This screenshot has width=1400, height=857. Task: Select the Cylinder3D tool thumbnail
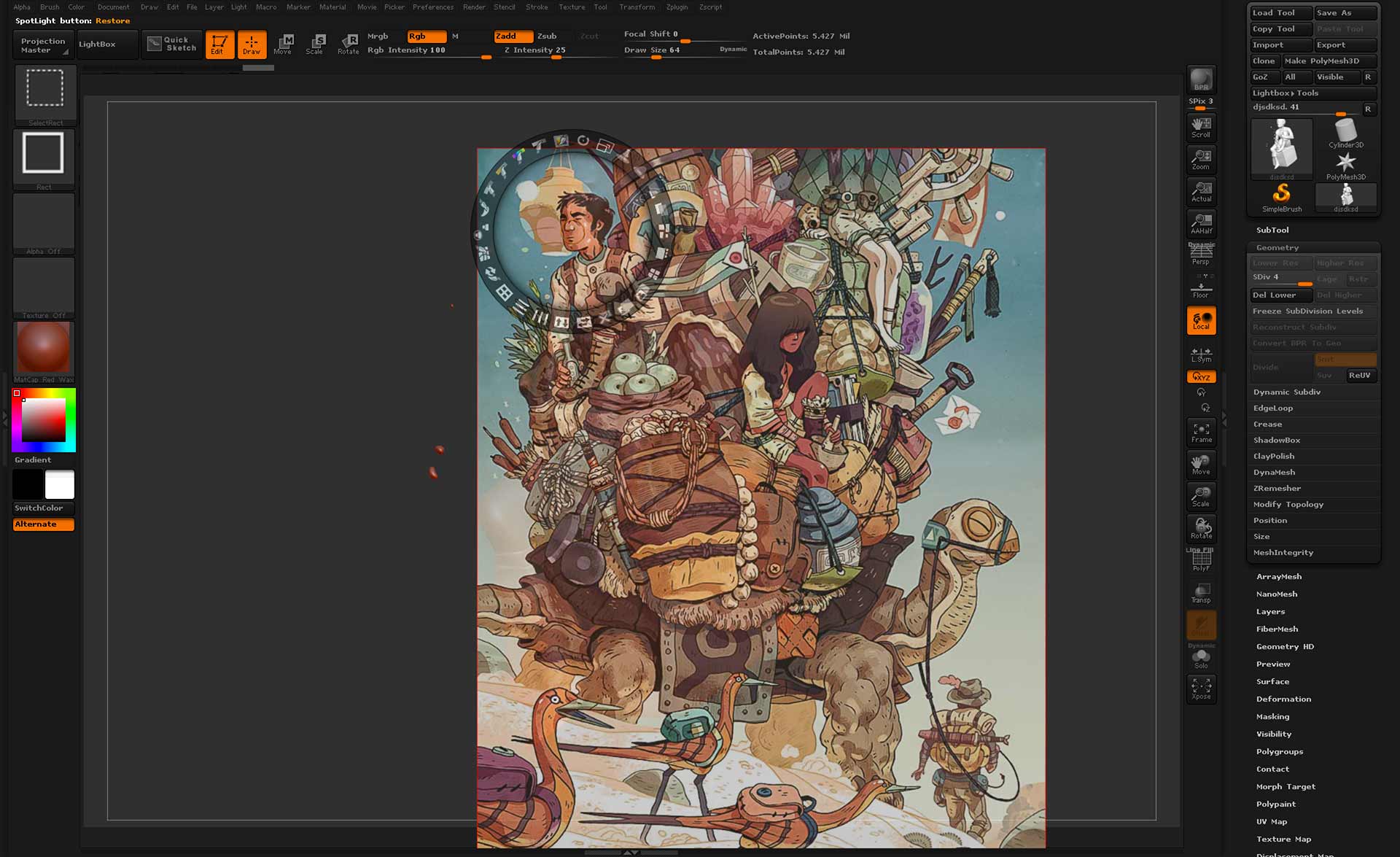point(1345,134)
